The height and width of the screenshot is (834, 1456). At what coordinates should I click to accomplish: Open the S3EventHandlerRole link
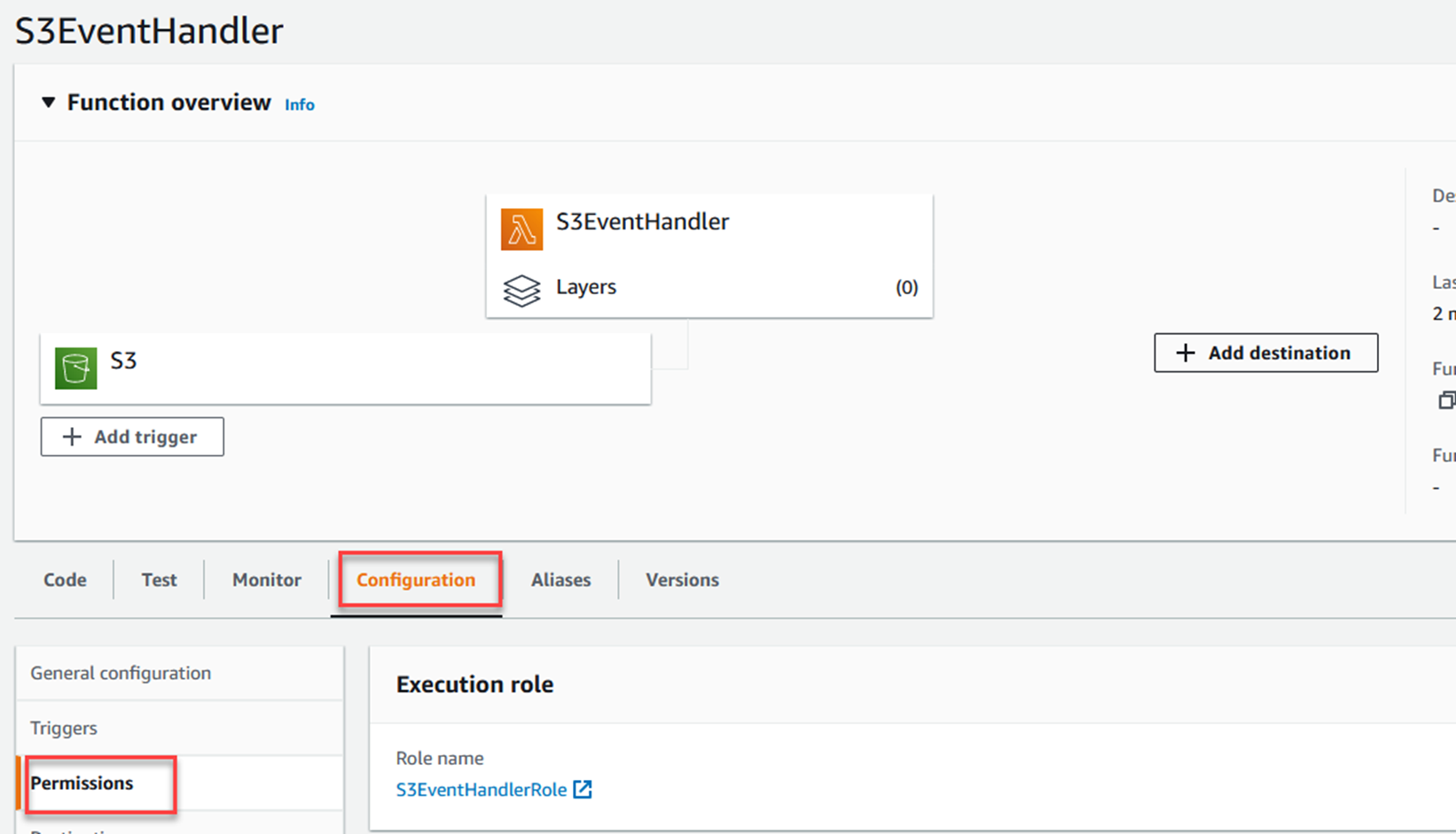[x=481, y=790]
